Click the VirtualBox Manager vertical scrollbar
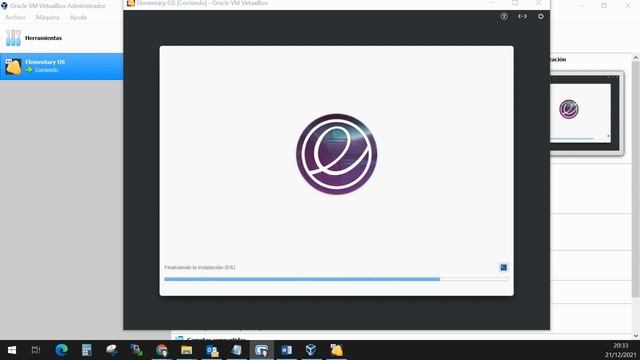 click(636, 180)
